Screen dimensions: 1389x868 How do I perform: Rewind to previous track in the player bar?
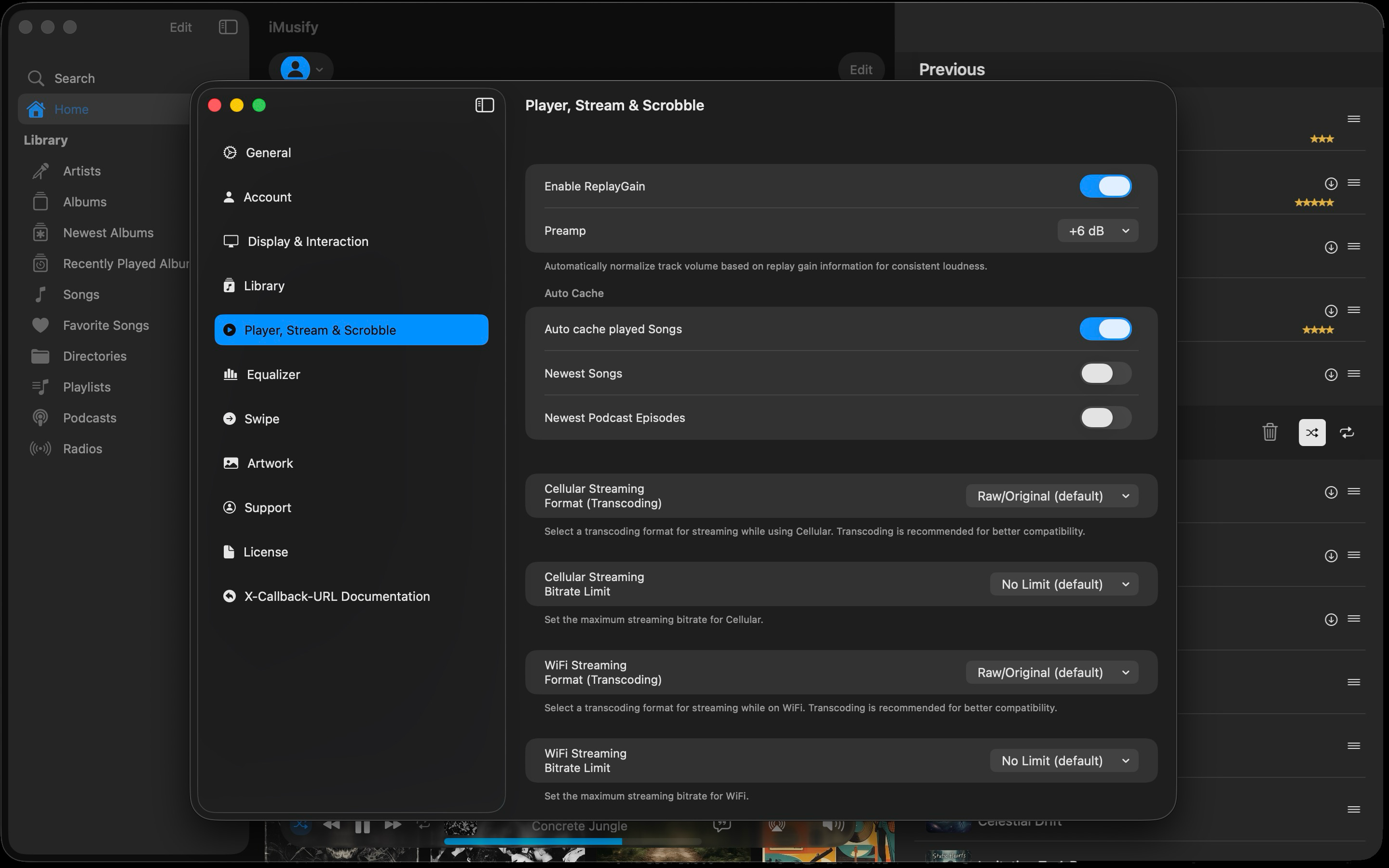331,825
